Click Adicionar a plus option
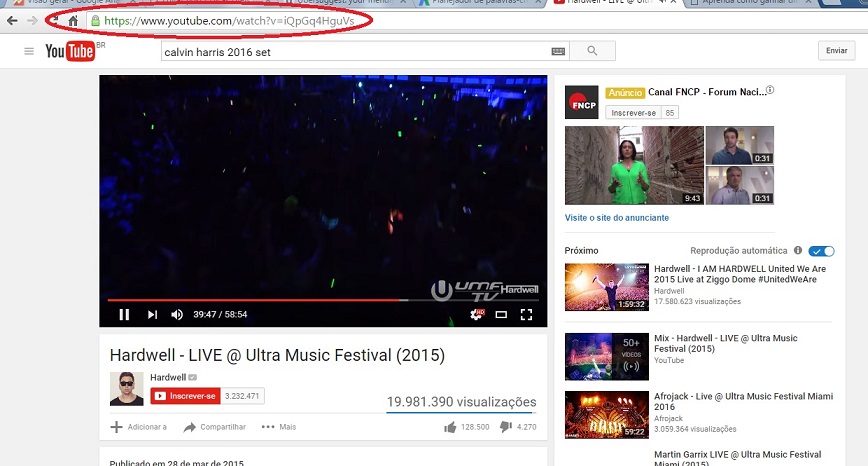The image size is (868, 466). (139, 427)
